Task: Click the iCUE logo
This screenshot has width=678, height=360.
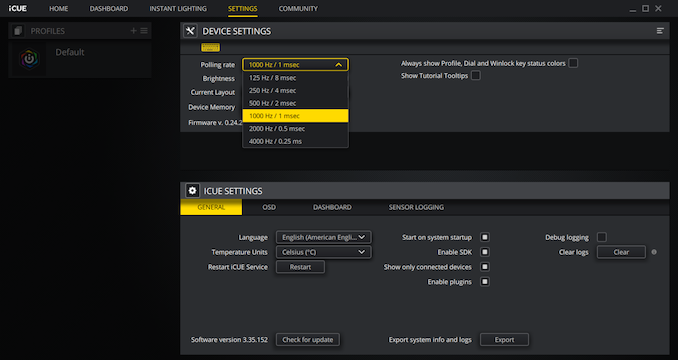Action: (x=18, y=9)
